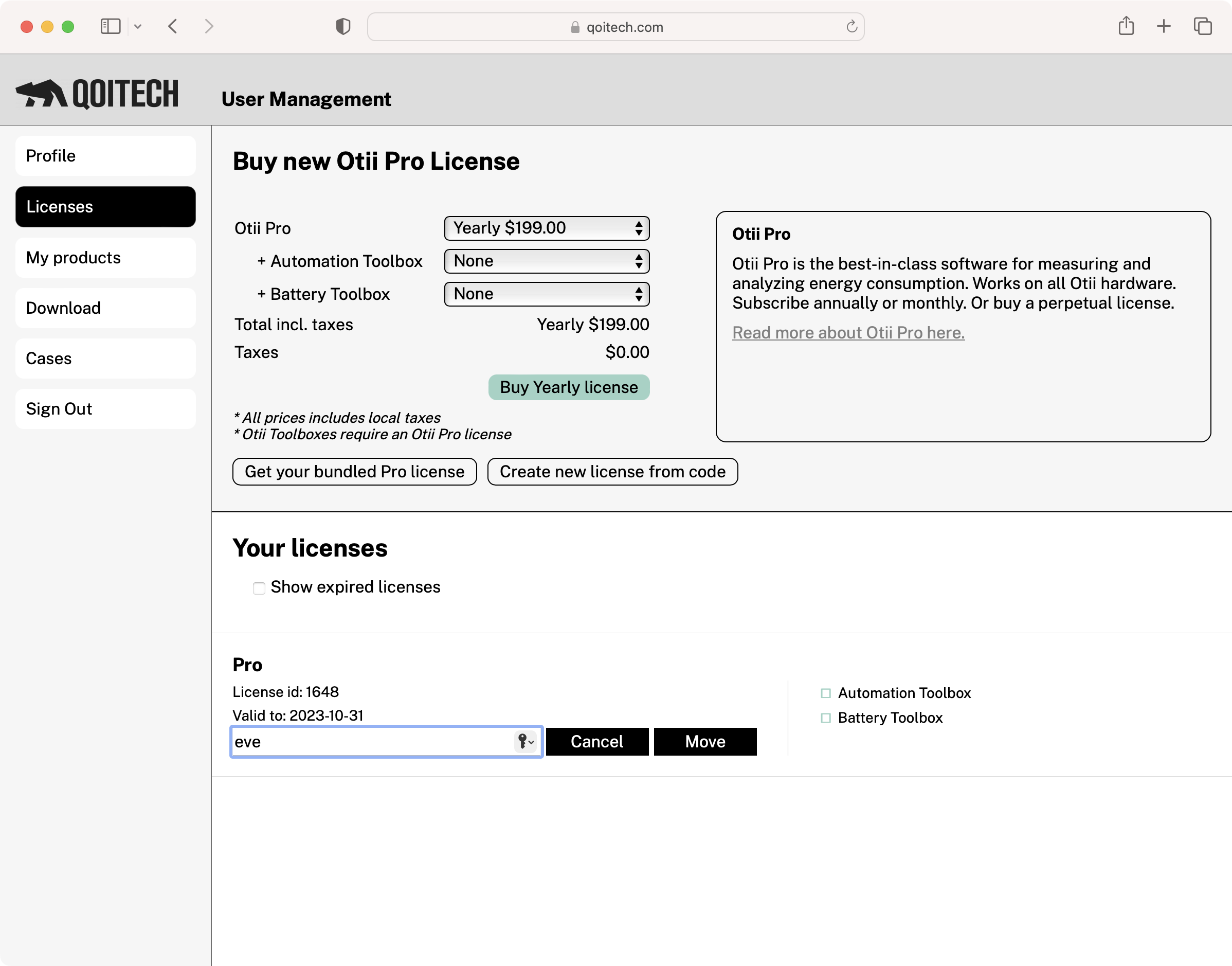Click Buy Yearly license button

tap(569, 387)
